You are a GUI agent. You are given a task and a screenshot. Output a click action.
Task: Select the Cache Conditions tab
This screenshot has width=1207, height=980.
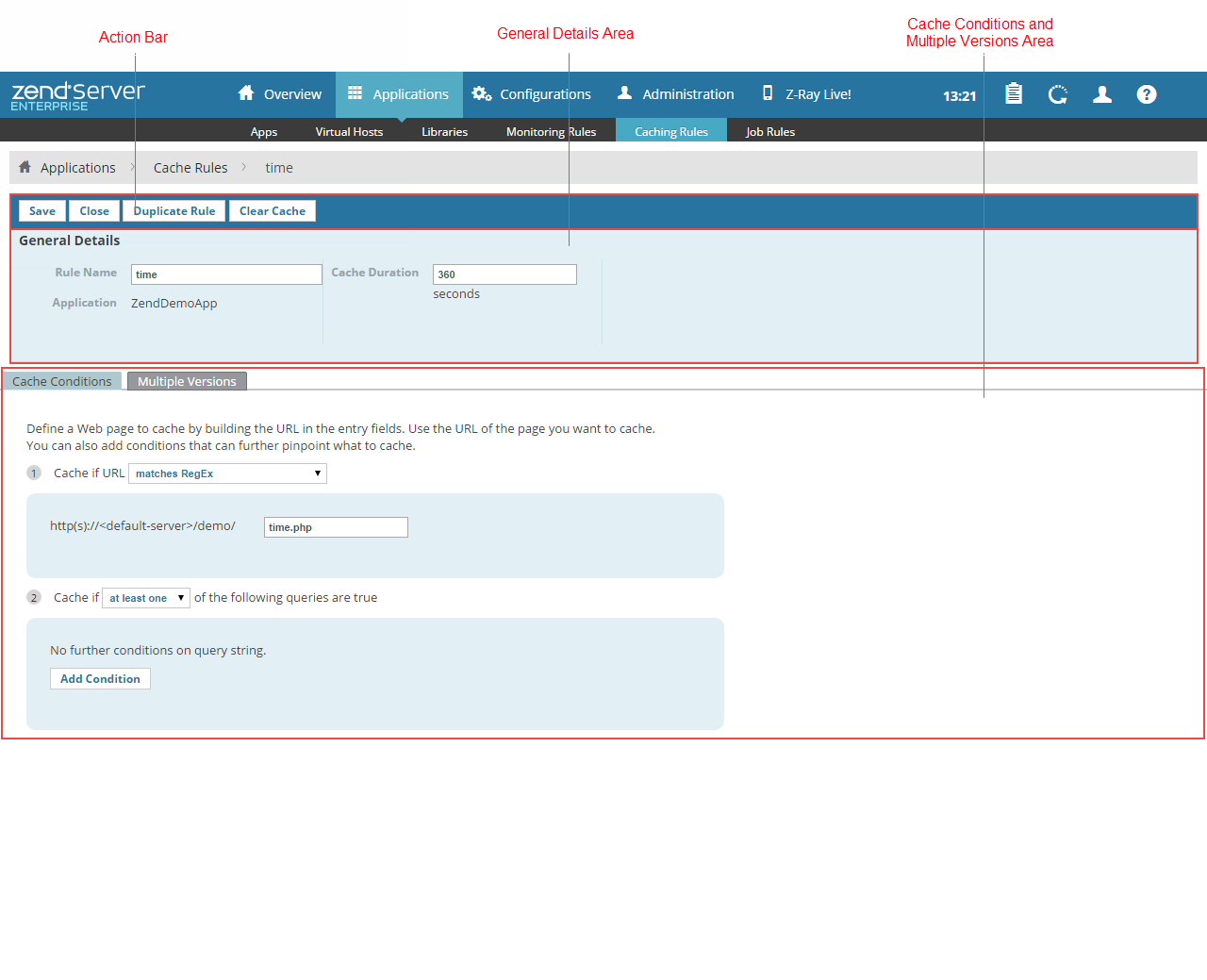tap(62, 381)
